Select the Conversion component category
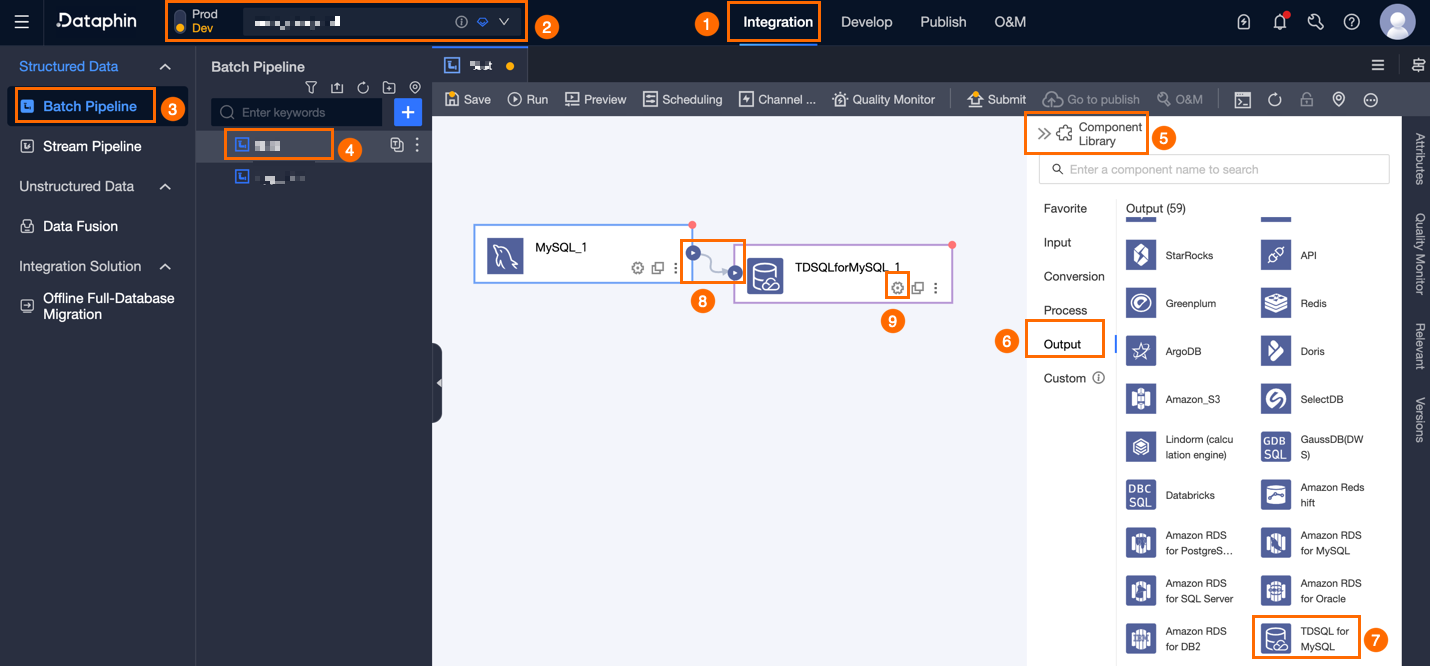The height and width of the screenshot is (666, 1430). click(1074, 276)
